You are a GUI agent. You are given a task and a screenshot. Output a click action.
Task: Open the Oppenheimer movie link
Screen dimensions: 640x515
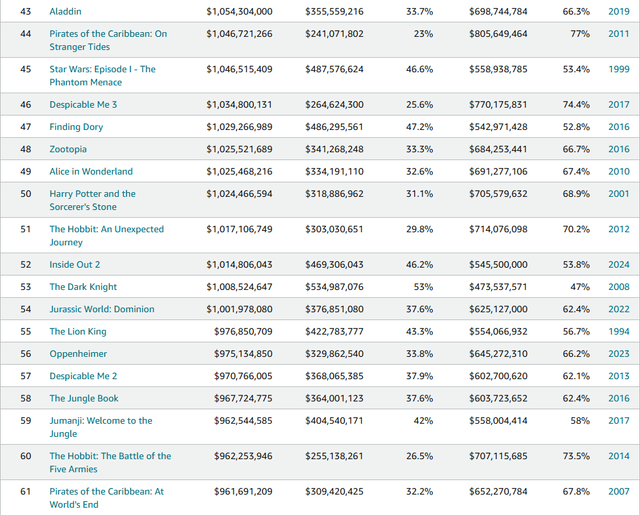(x=78, y=354)
